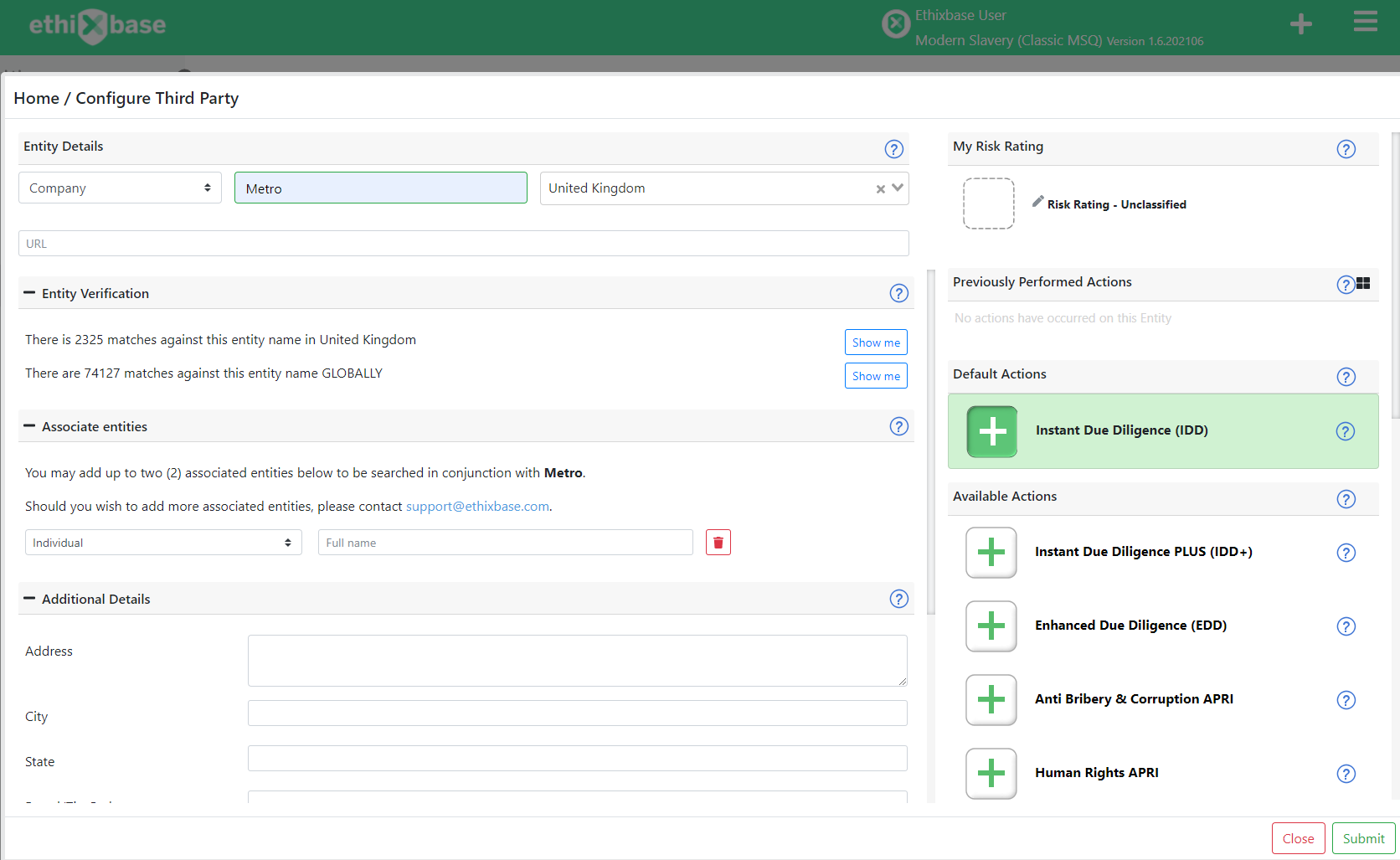1400x860 pixels.
Task: Open help for Previously Performed Actions
Action: click(x=1345, y=285)
